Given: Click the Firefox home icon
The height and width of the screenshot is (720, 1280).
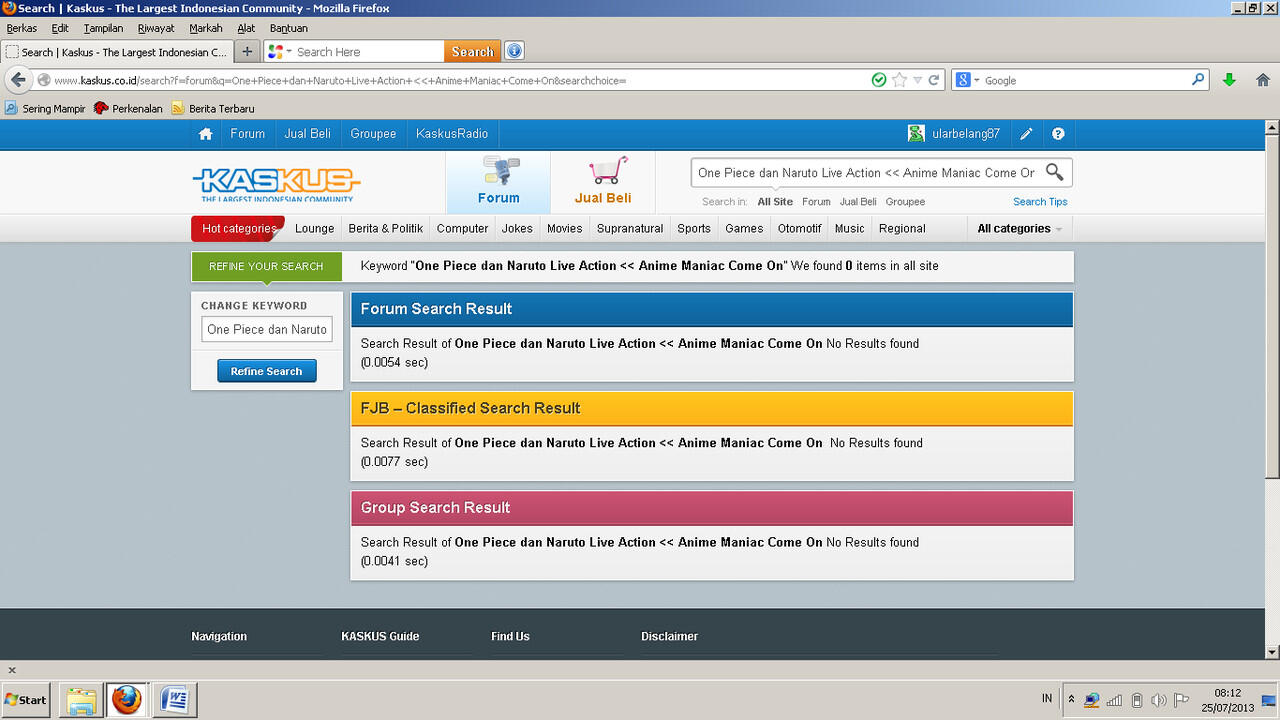Looking at the screenshot, I should [x=1263, y=80].
